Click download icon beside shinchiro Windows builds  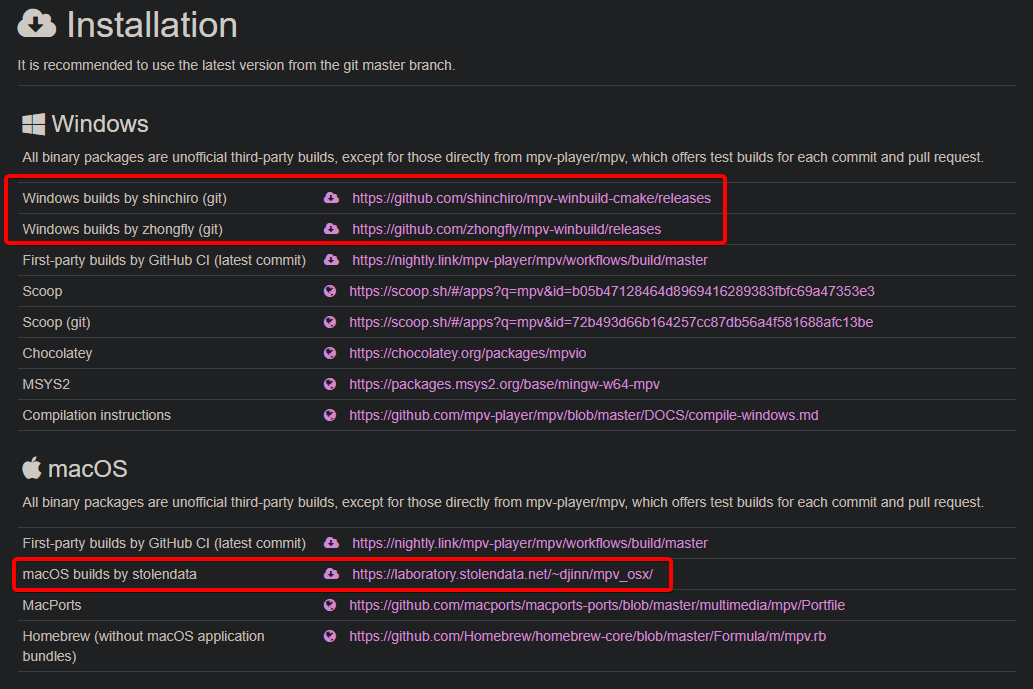[x=331, y=198]
